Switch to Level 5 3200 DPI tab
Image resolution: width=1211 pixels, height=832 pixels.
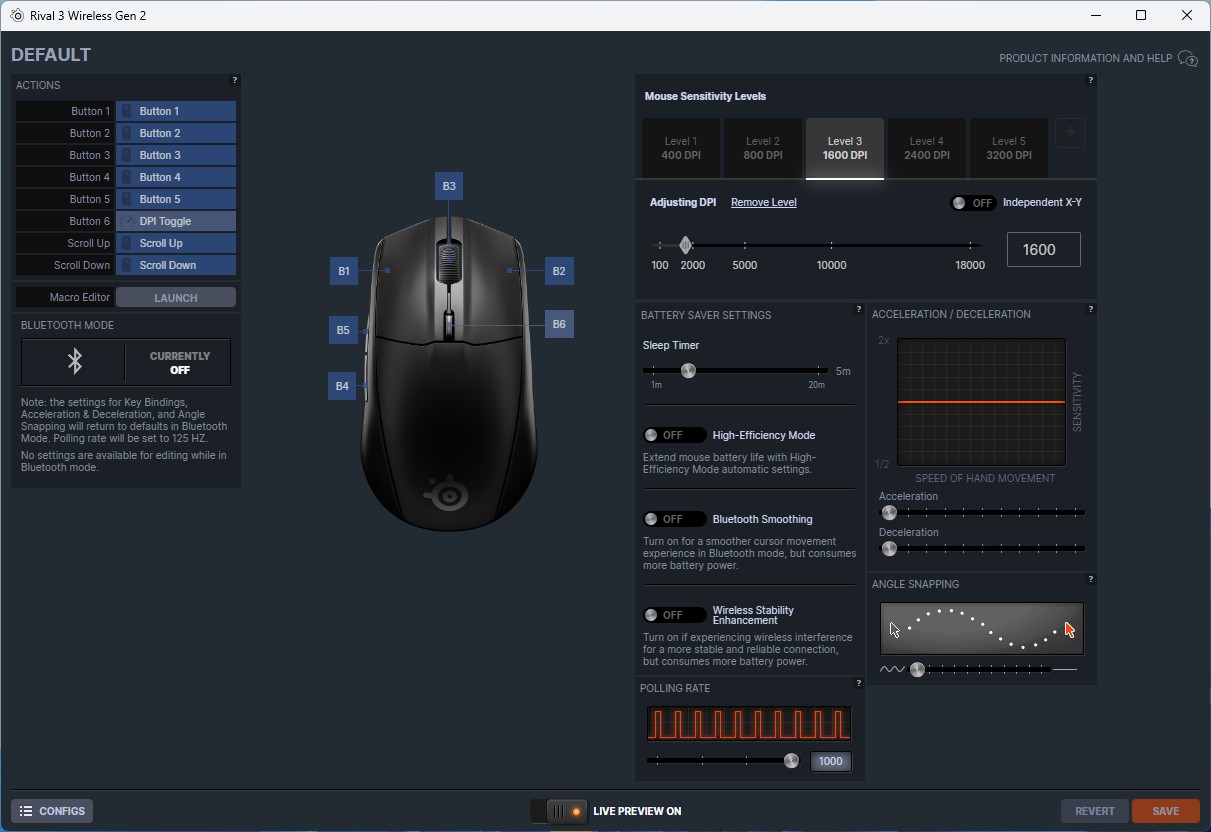pos(1008,148)
